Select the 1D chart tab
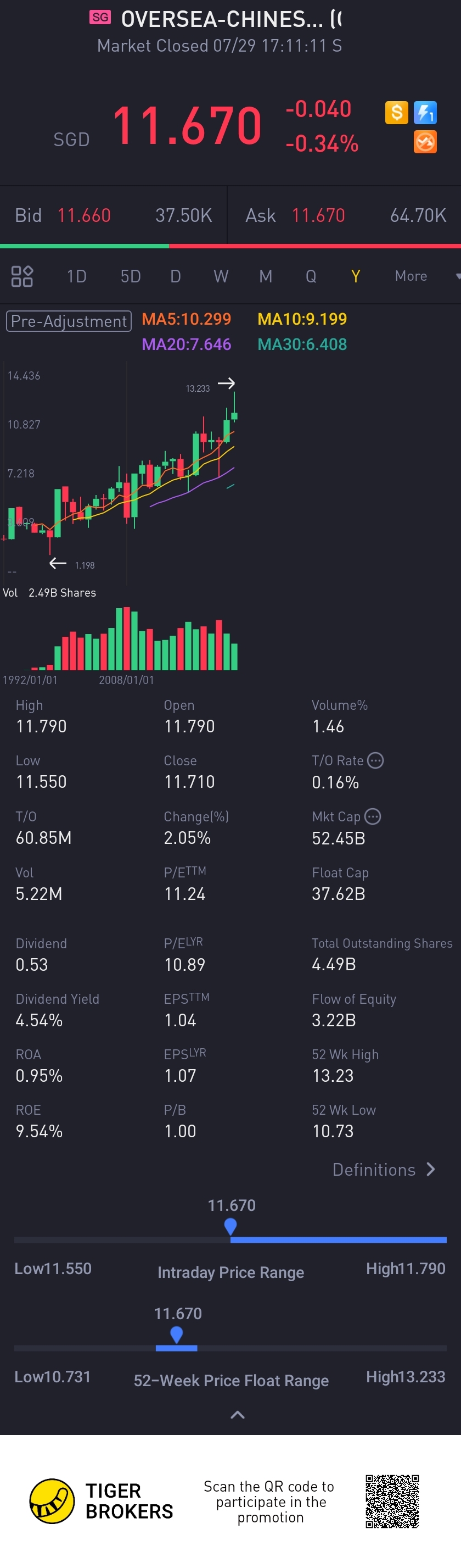 pos(77,276)
